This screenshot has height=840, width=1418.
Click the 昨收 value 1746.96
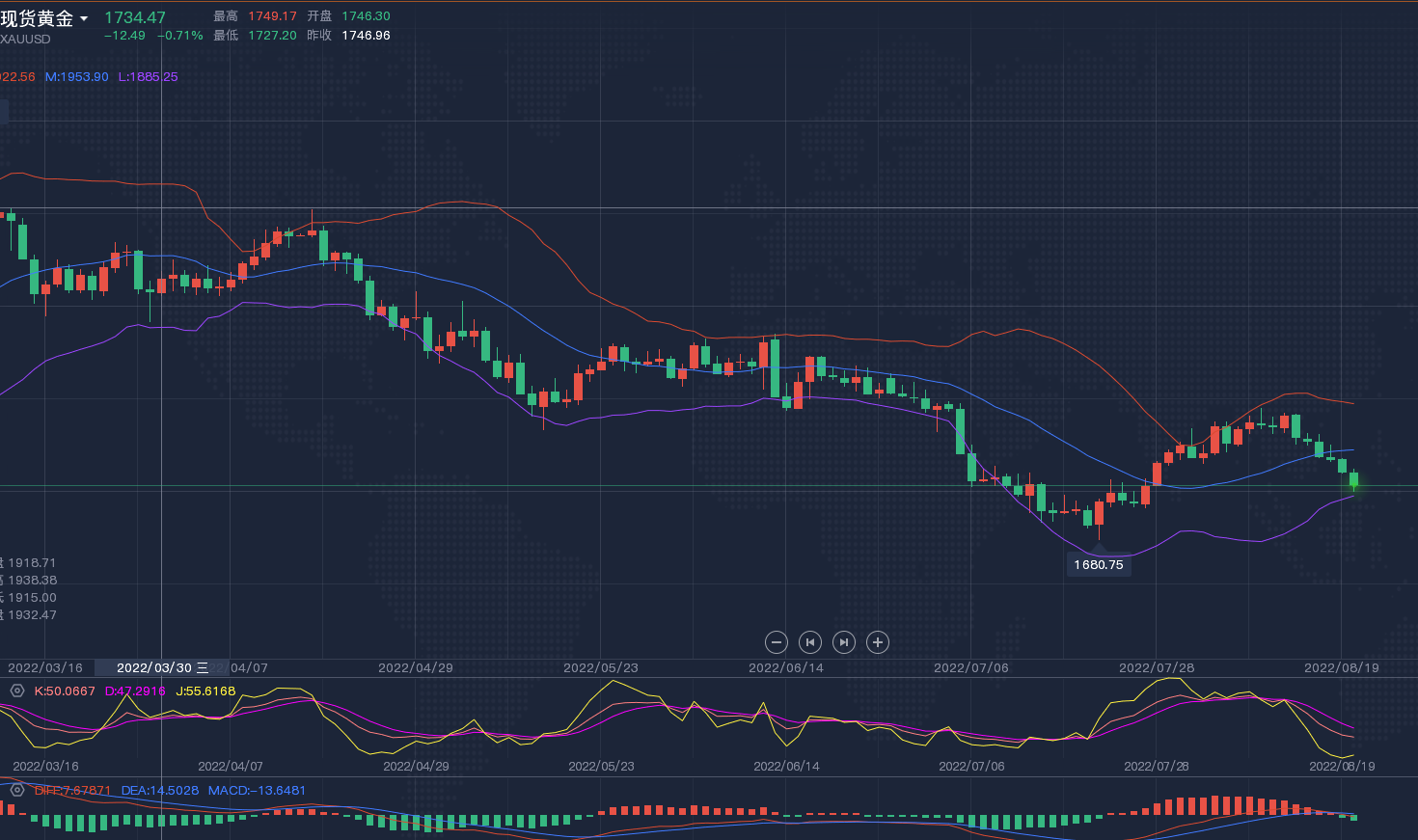click(x=366, y=36)
